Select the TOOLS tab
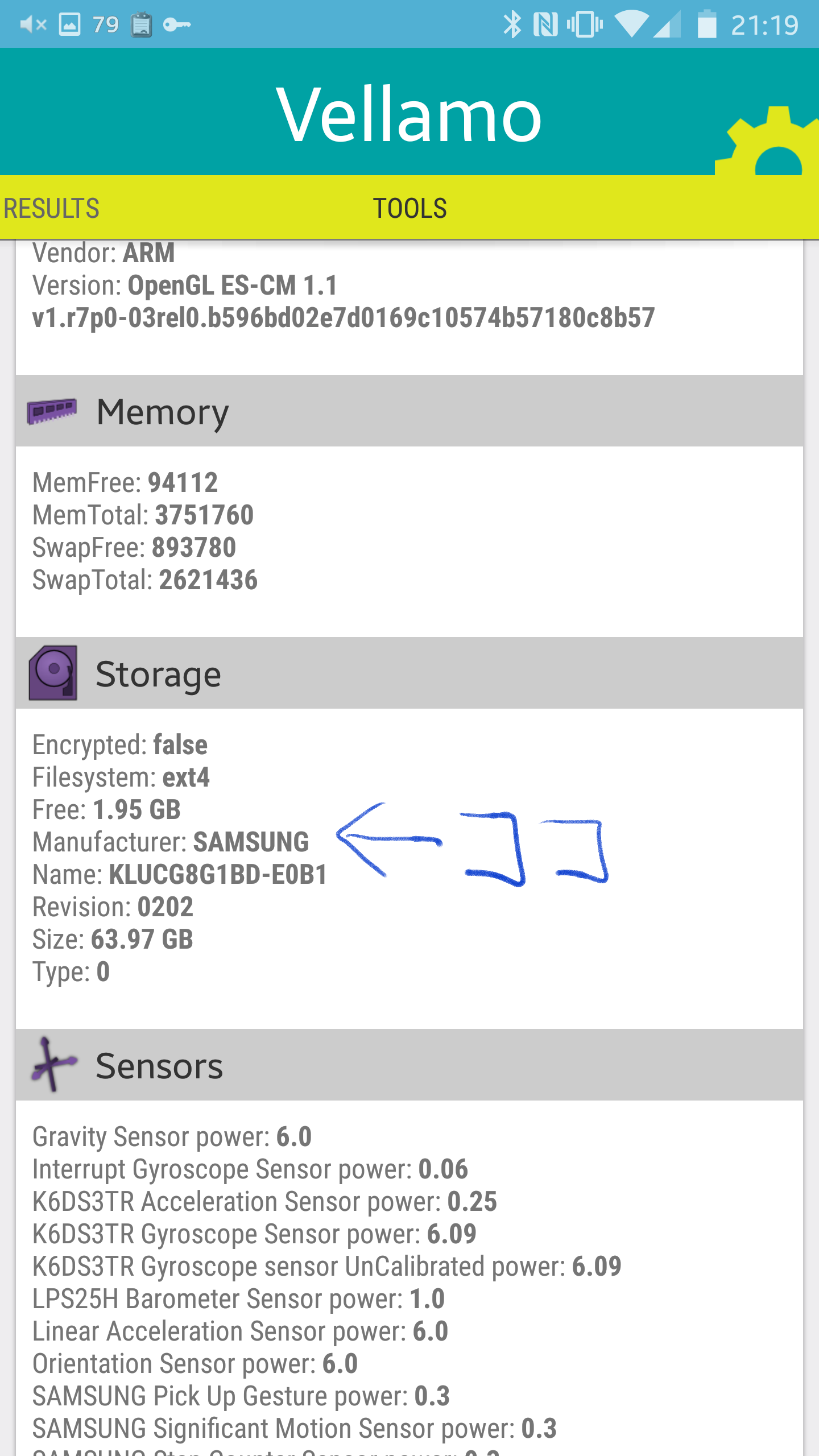The image size is (819, 1456). (x=409, y=208)
